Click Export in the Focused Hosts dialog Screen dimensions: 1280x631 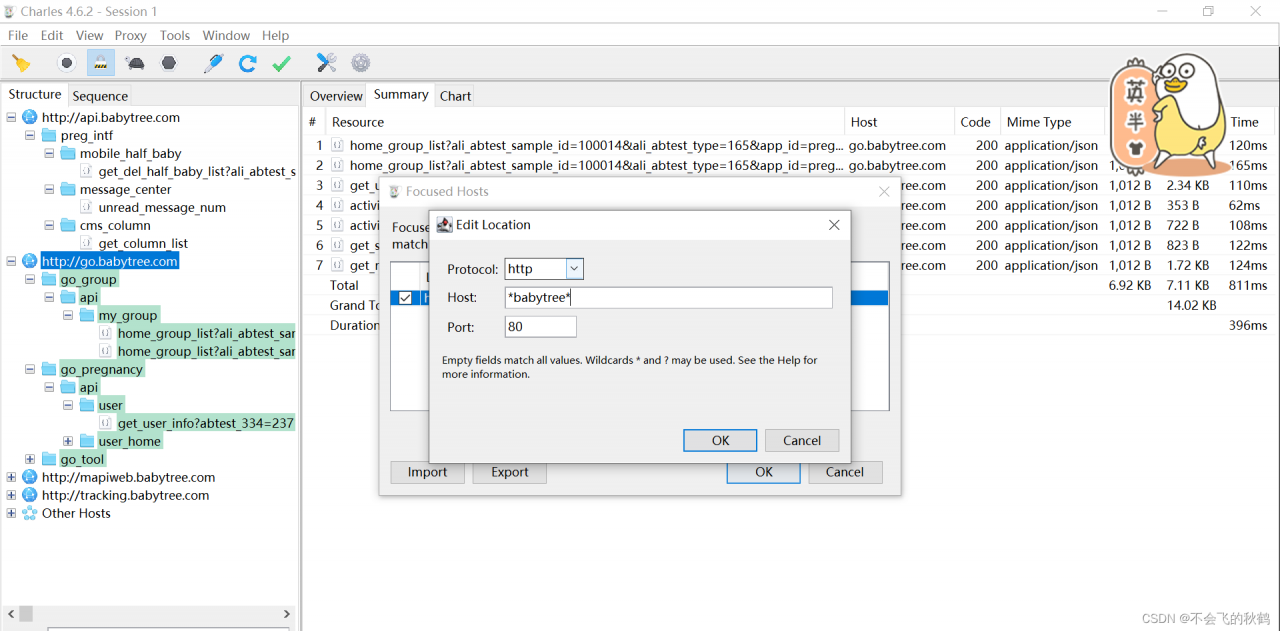[x=509, y=472]
